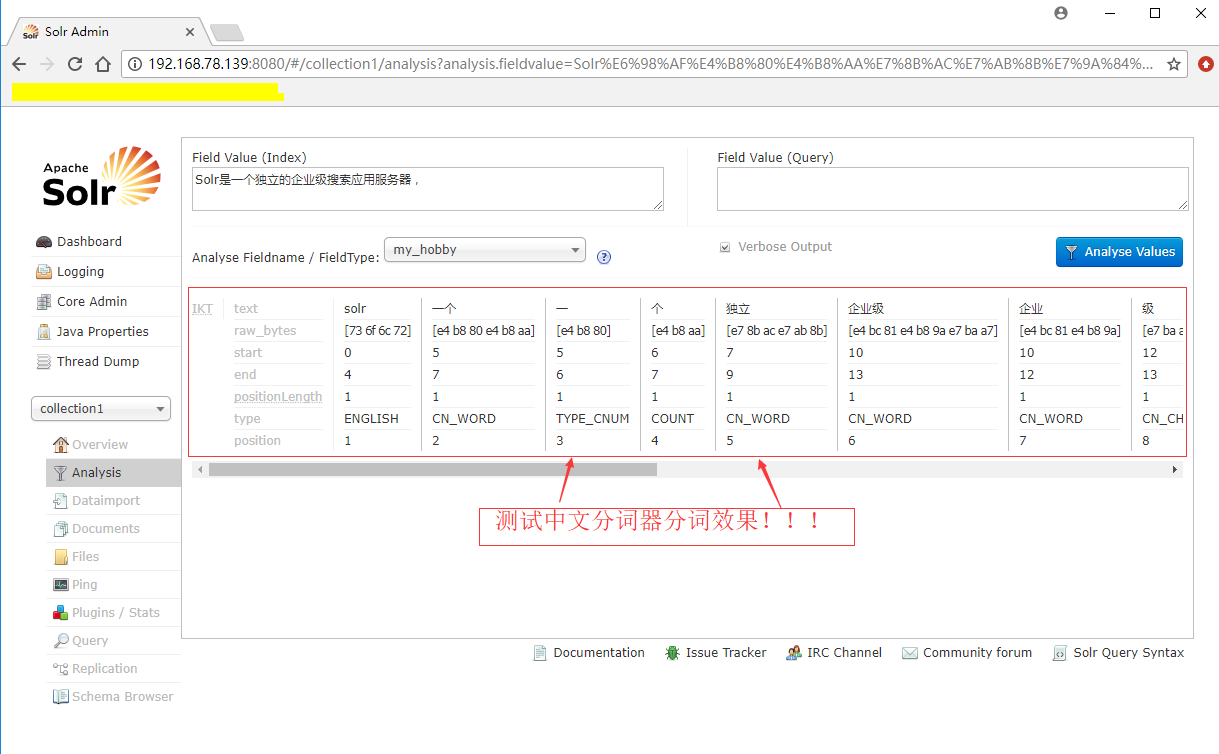Go to browser home page
1219x754 pixels.
point(103,64)
